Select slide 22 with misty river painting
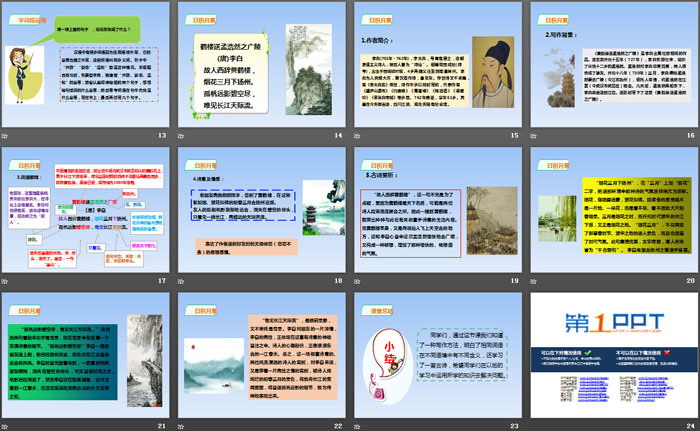Viewport: 700px width, 431px height. 262,355
